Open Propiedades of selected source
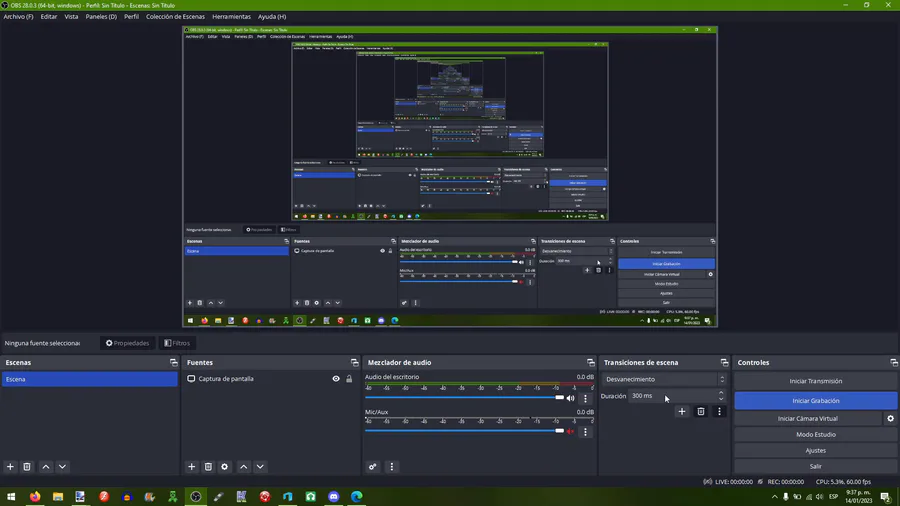 [x=127, y=343]
